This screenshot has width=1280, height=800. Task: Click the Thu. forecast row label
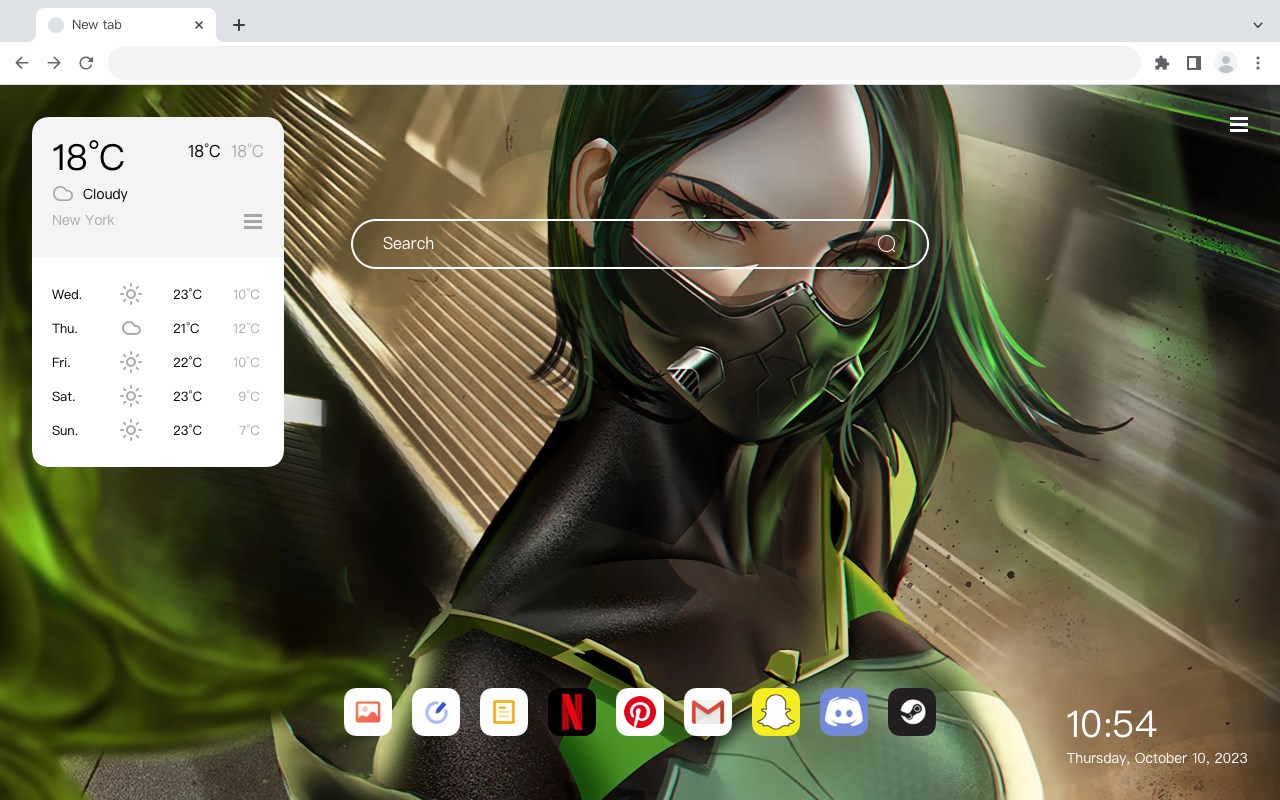coord(65,328)
